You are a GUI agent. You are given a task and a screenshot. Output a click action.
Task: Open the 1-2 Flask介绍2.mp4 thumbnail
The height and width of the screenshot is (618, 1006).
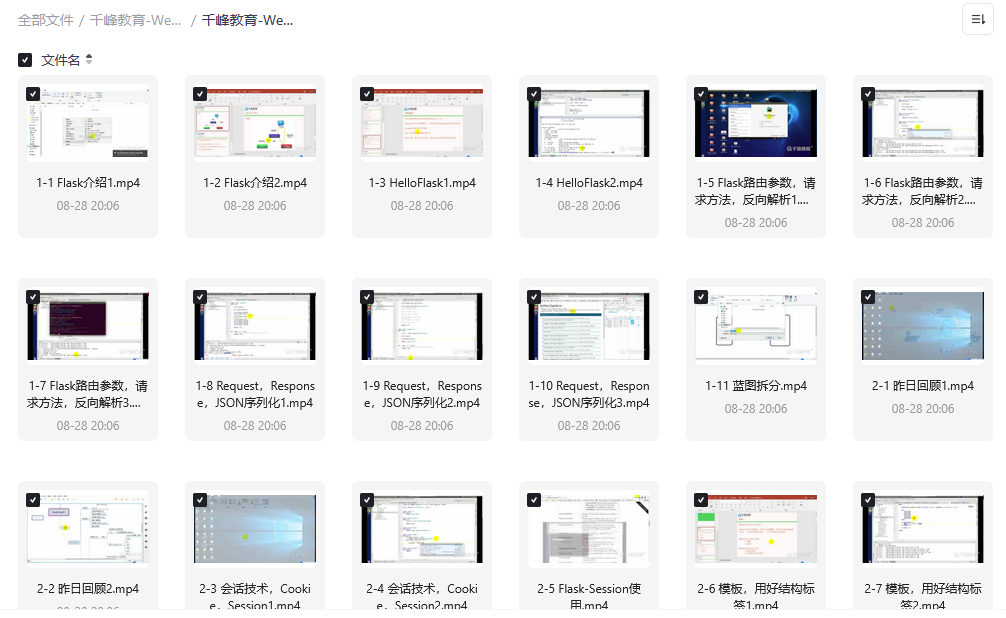pyautogui.click(x=255, y=123)
